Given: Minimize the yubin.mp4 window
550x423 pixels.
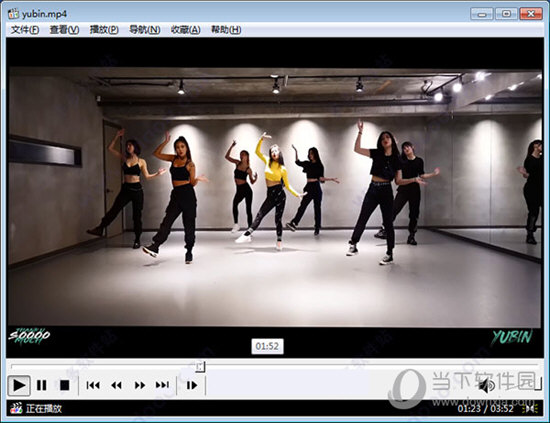Looking at the screenshot, I should (482, 14).
